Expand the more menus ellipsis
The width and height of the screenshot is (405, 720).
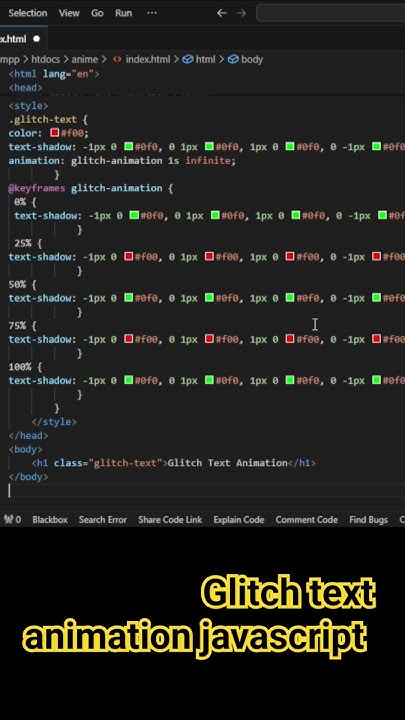coord(152,13)
